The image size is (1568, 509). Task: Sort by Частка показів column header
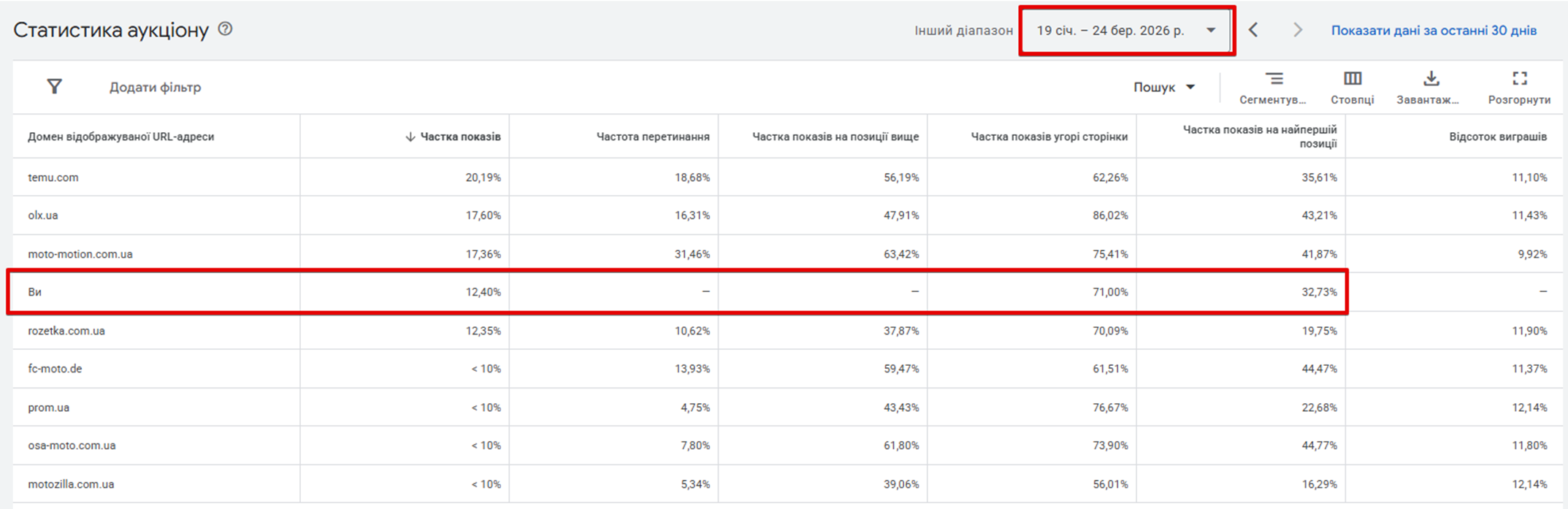[459, 137]
